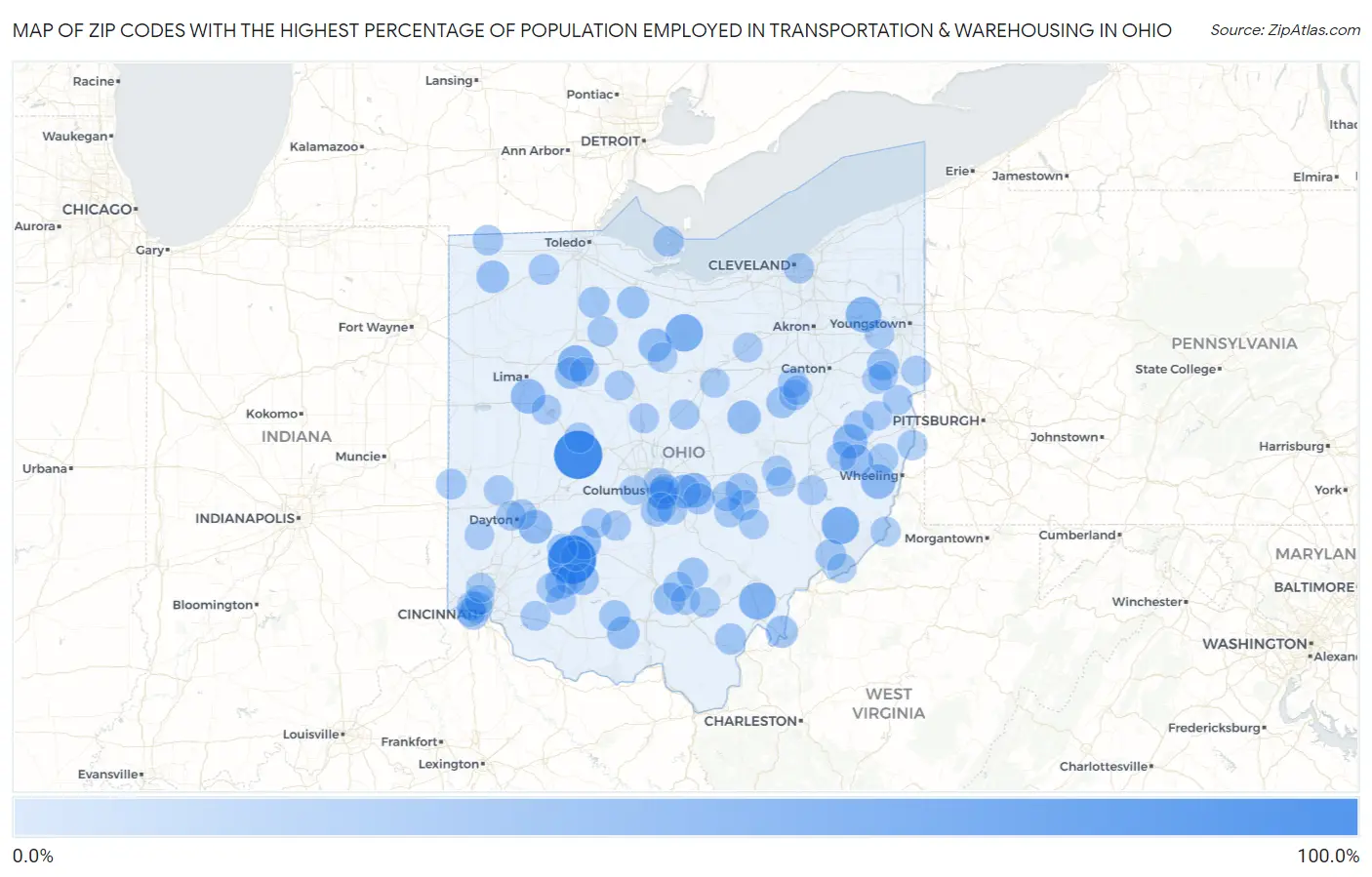The width and height of the screenshot is (1372, 877).
Task: Click the CINCINNATI city label
Action: pos(439,615)
